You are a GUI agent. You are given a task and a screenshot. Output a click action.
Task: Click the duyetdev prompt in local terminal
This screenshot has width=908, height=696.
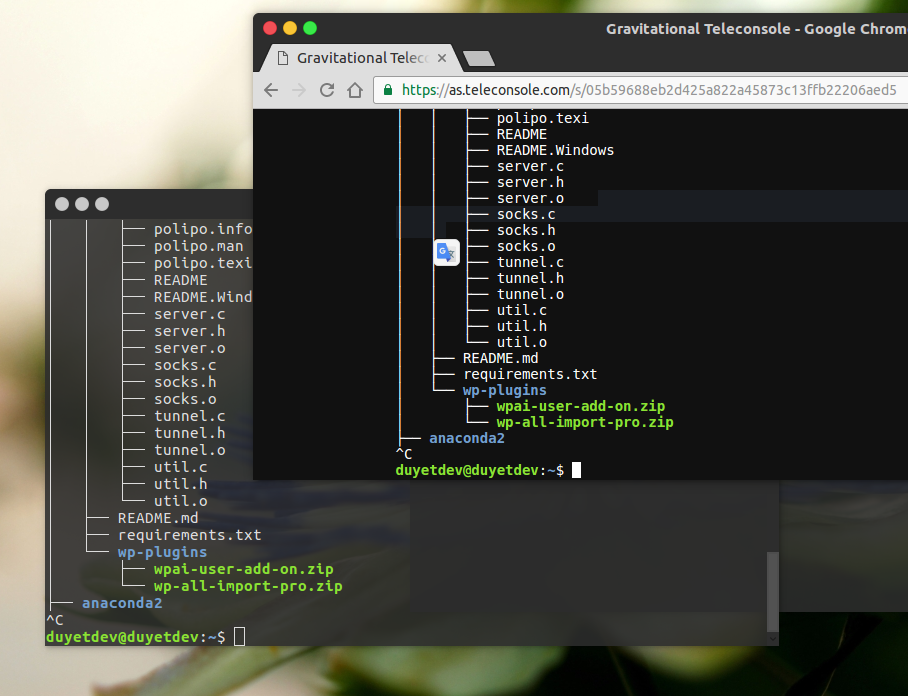coord(136,637)
